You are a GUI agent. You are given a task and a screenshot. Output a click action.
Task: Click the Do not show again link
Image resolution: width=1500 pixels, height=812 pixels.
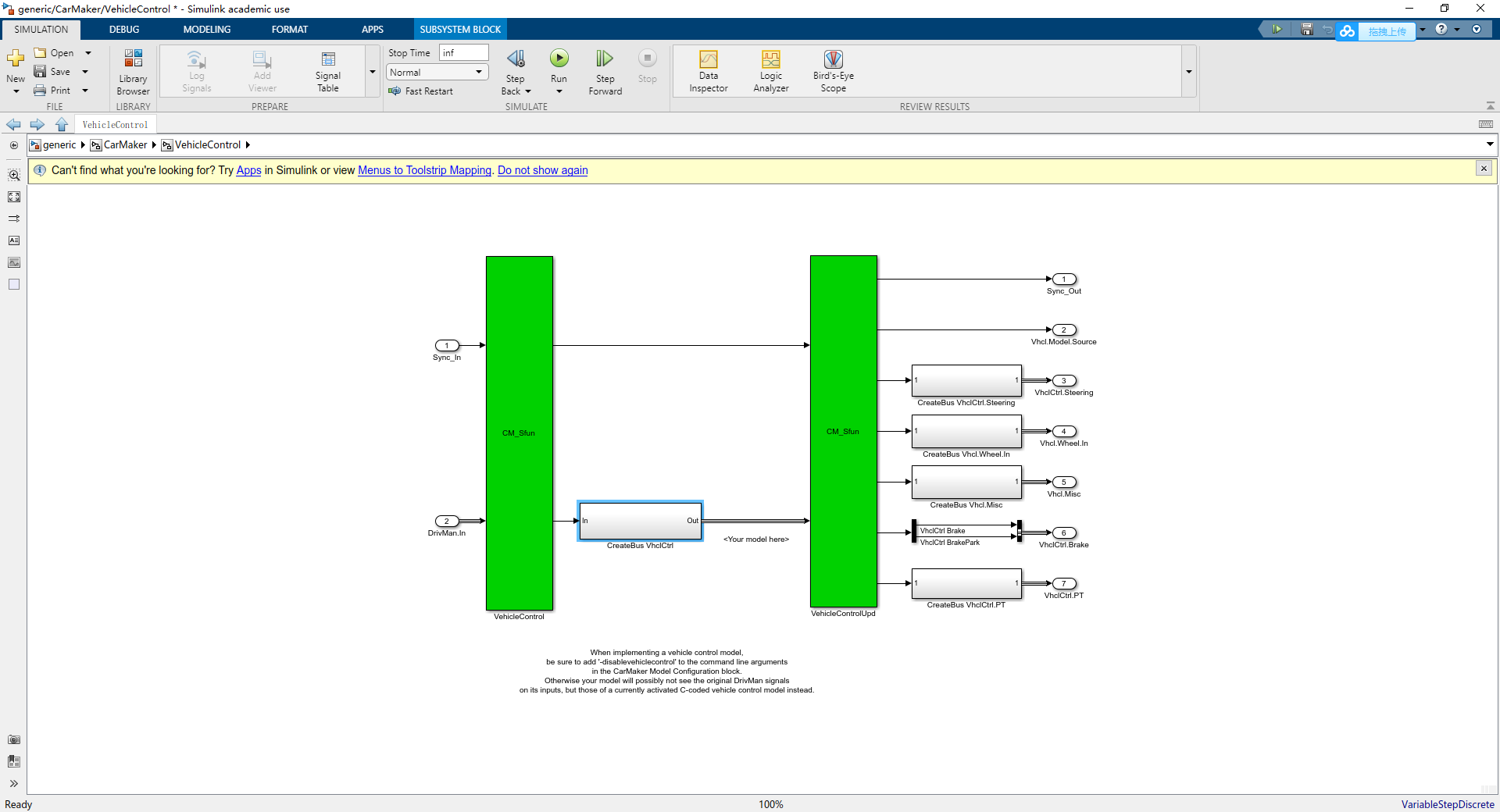[x=543, y=170]
